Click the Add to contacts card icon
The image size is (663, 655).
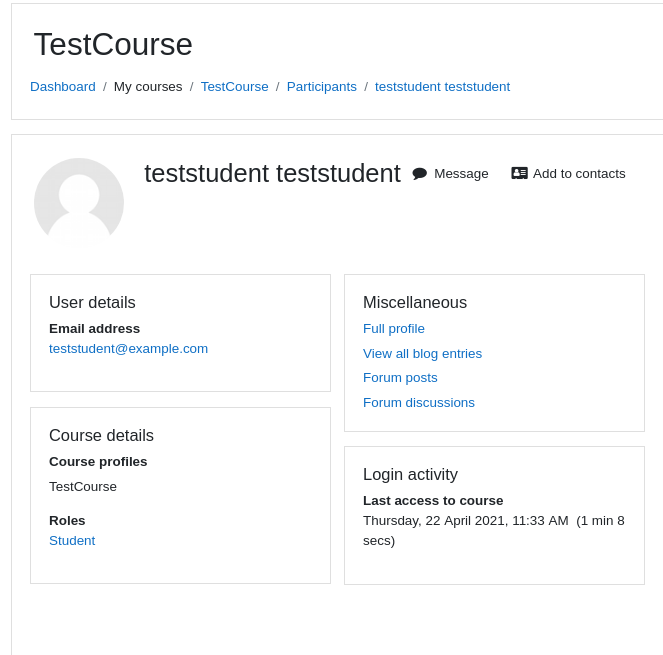tap(519, 173)
